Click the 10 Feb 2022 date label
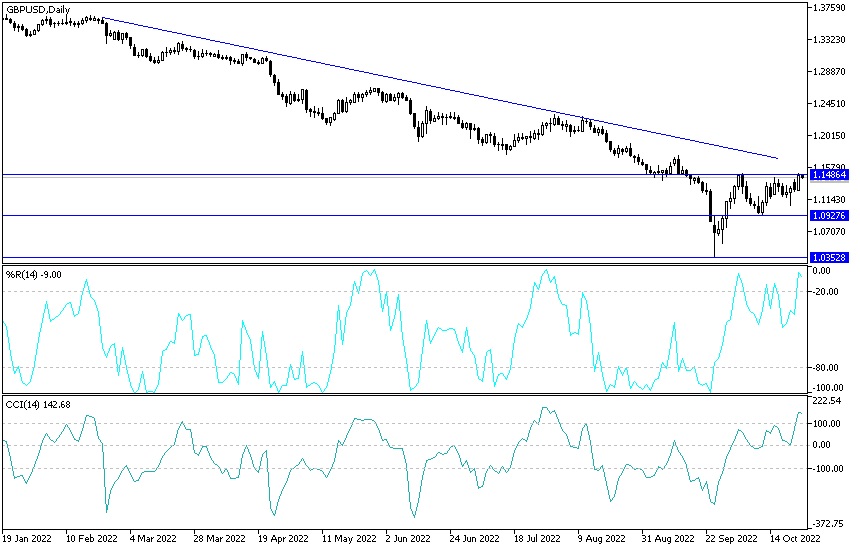 click(92, 538)
